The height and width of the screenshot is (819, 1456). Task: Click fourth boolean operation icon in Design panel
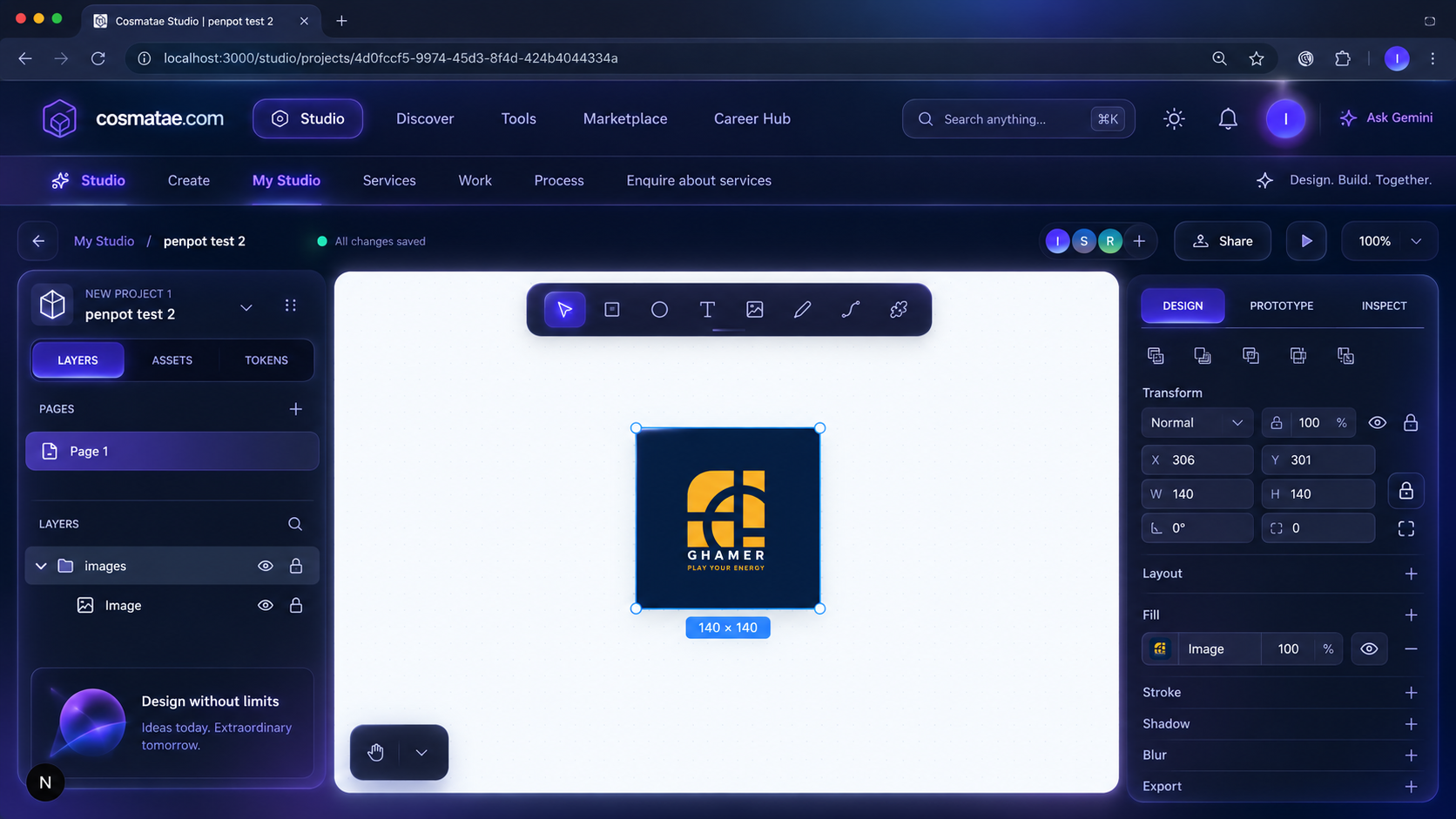[1298, 355]
